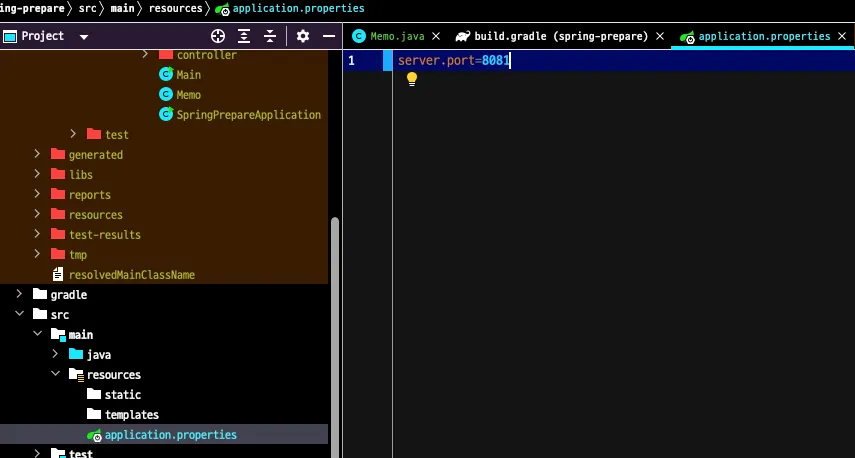855x458 pixels.
Task: Click the server.port property key
Action: tap(437, 61)
